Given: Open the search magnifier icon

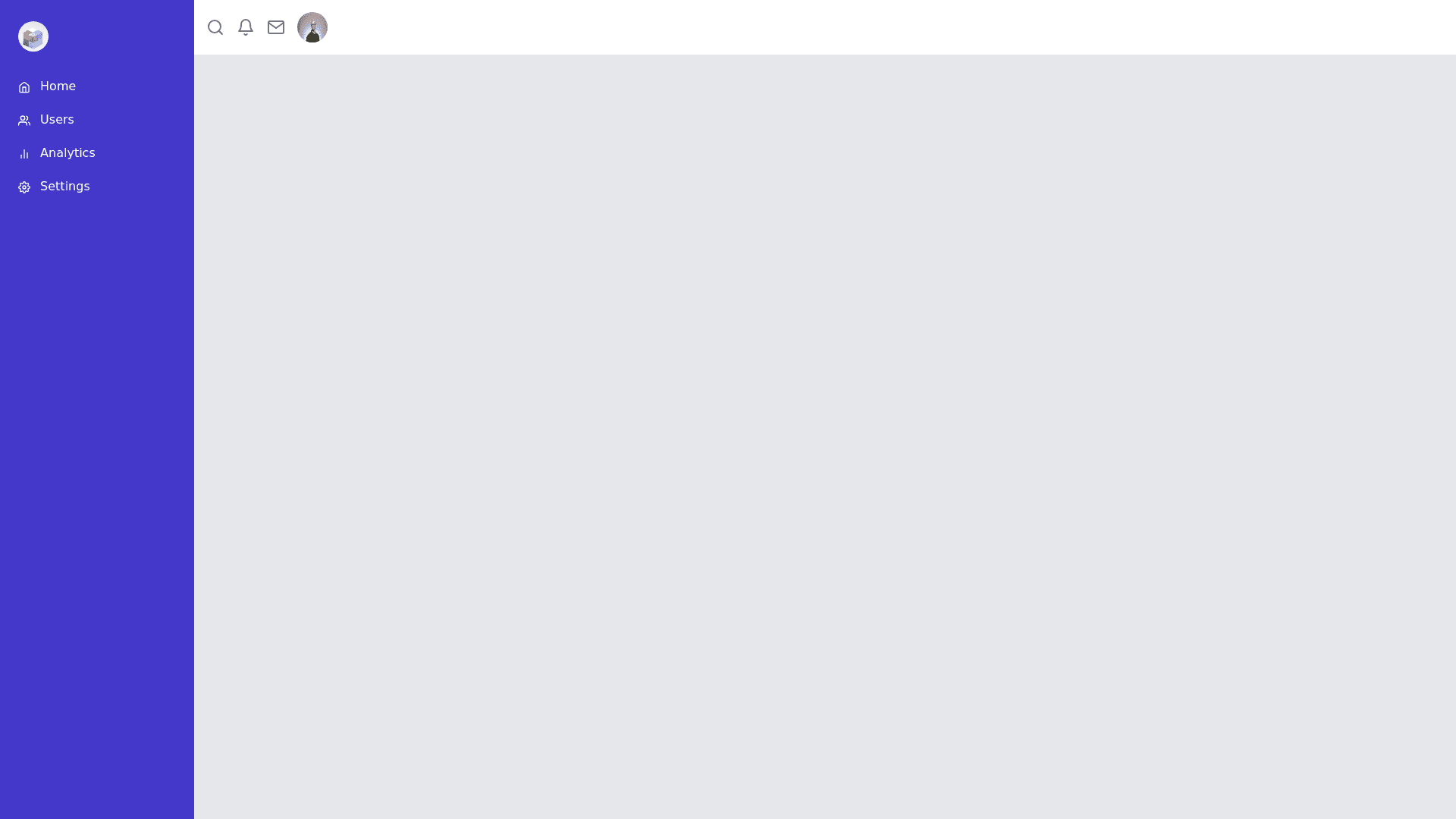Looking at the screenshot, I should click(215, 27).
